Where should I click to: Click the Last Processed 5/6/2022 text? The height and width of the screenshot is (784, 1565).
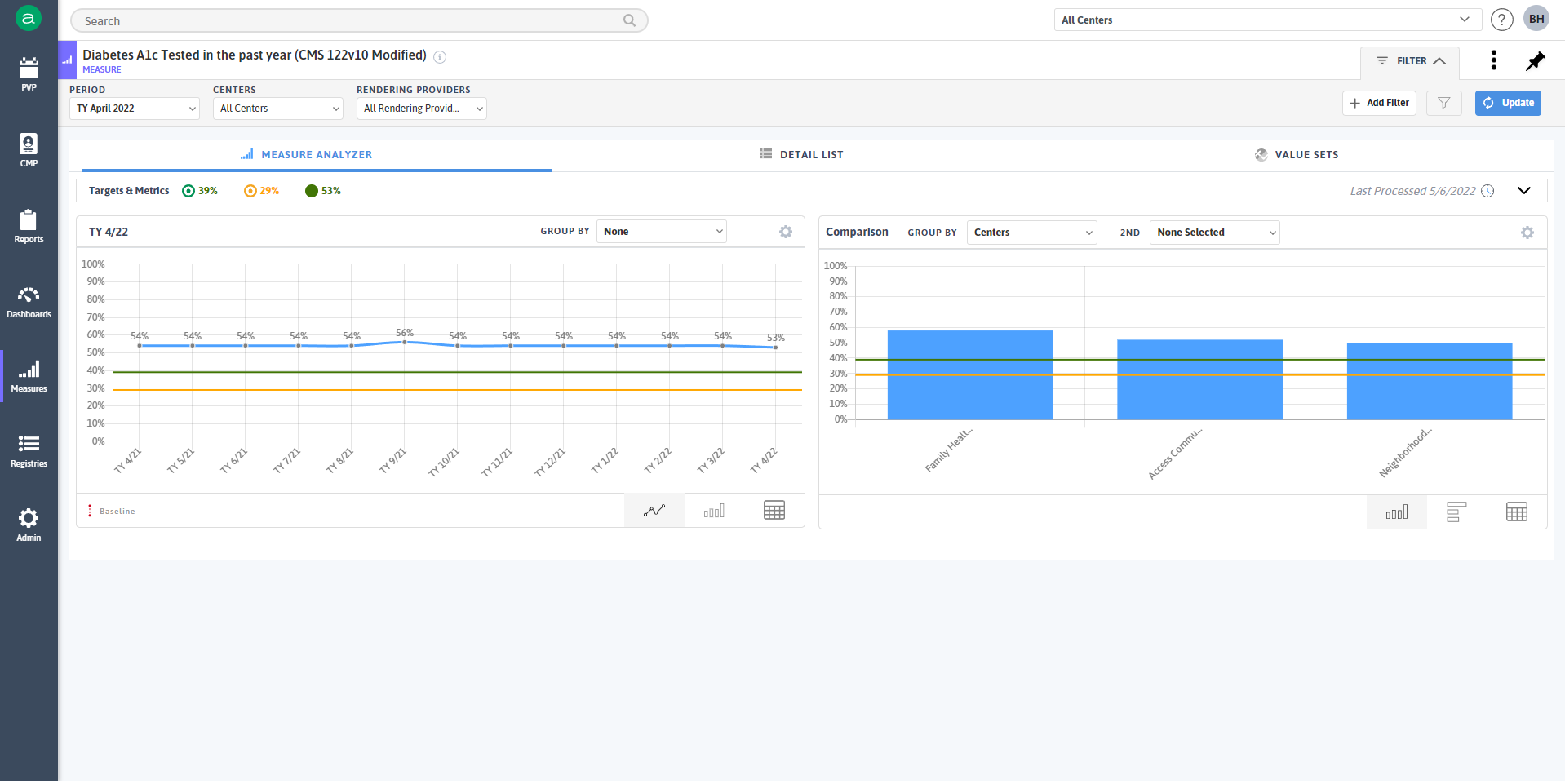(1412, 191)
